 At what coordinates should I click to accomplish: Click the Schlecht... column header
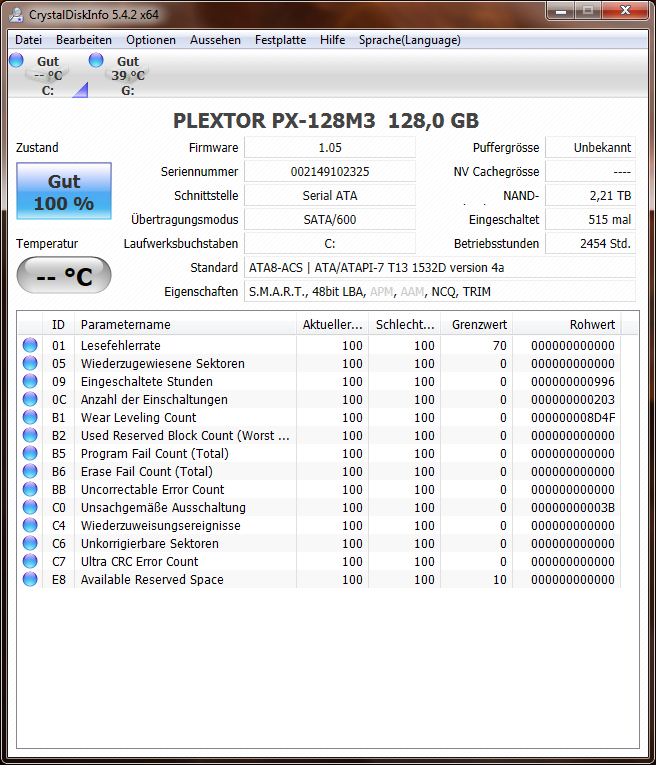click(x=404, y=324)
